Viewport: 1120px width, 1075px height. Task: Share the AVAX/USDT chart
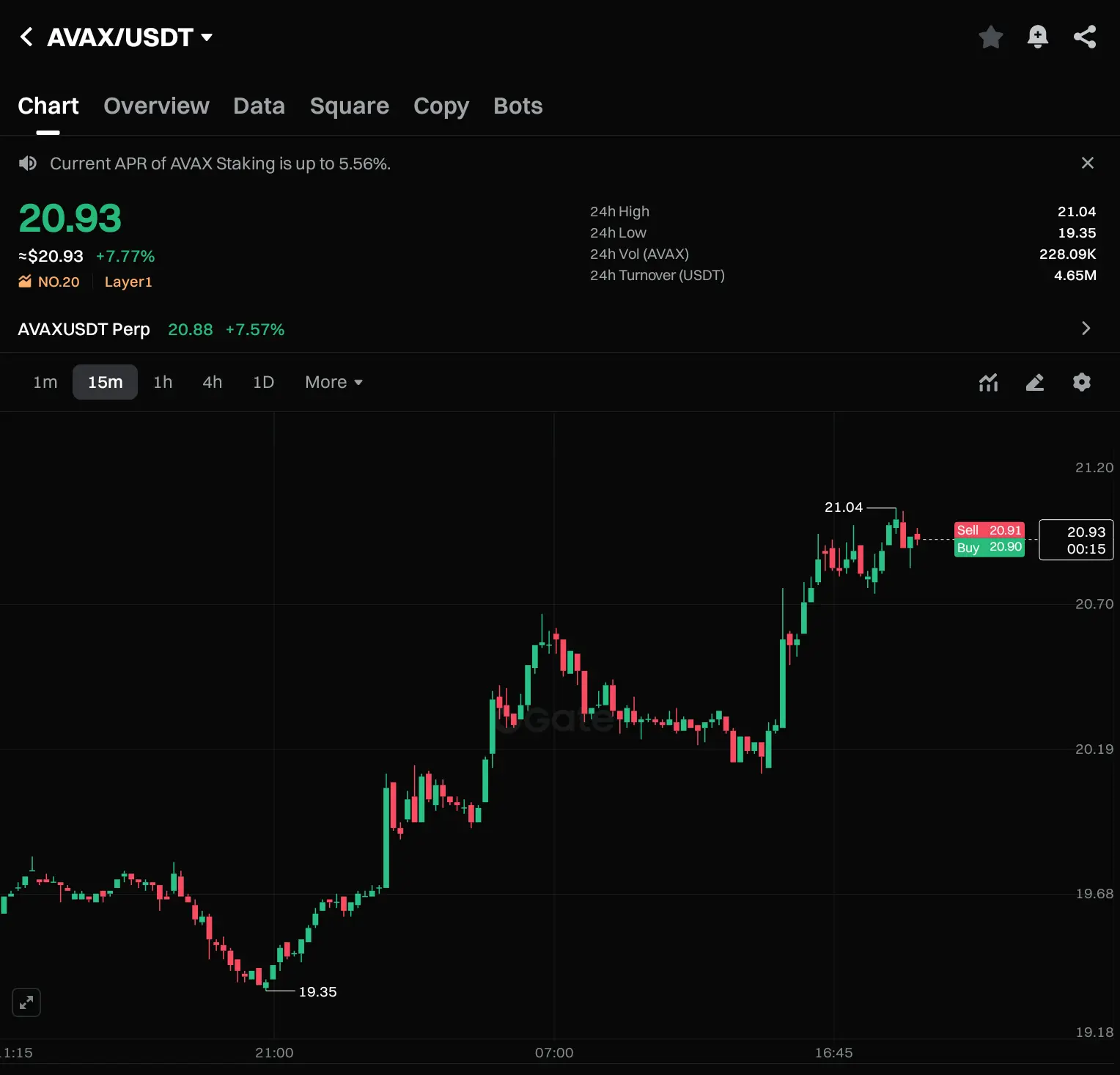[1085, 37]
